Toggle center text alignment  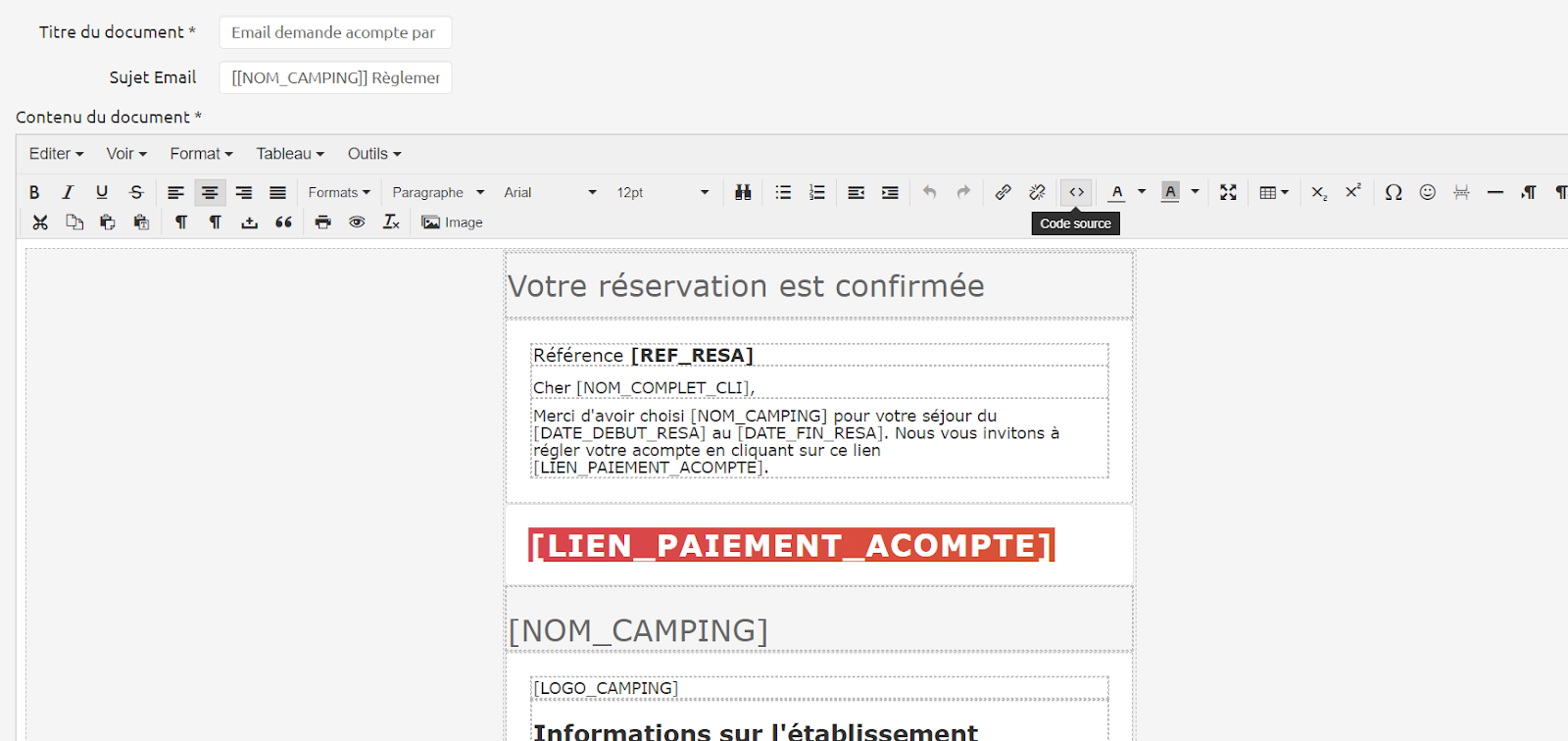coord(210,192)
